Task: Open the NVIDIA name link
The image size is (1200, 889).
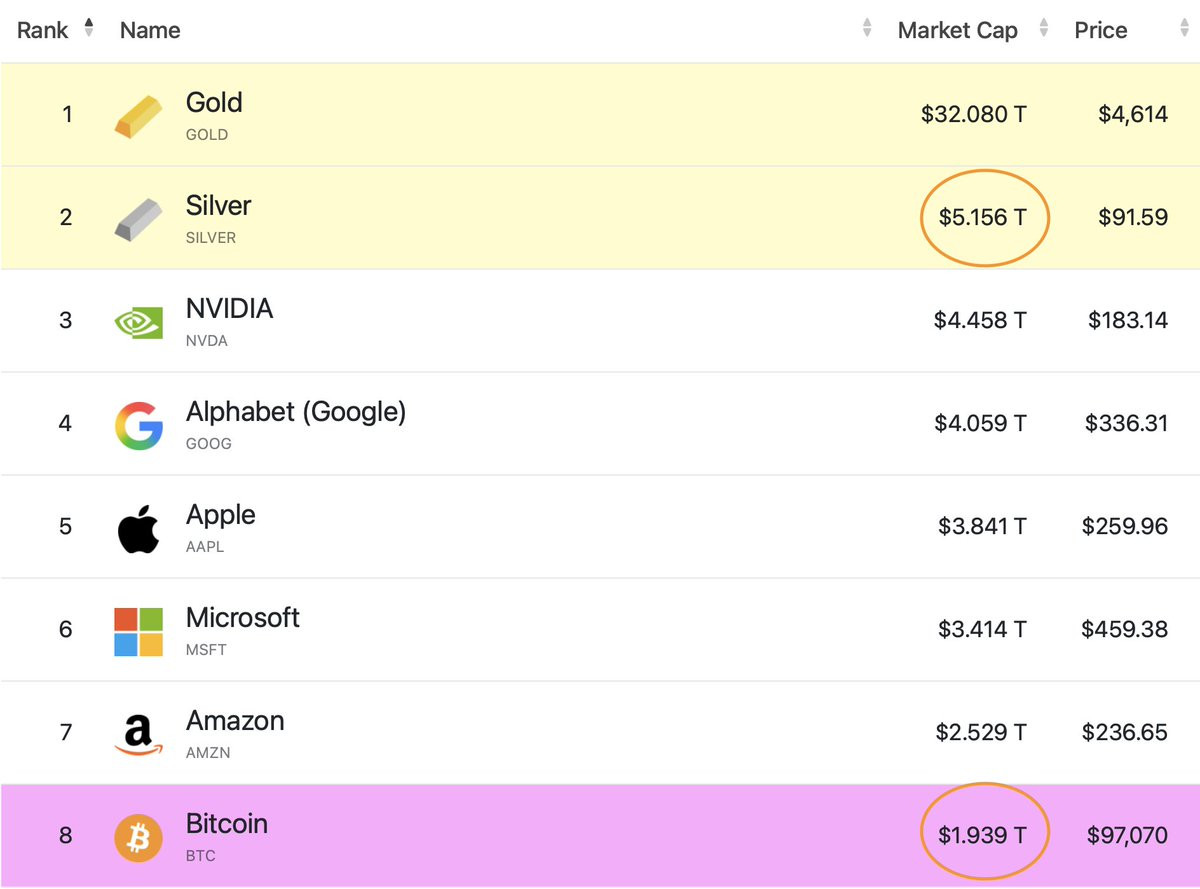Action: coord(229,308)
